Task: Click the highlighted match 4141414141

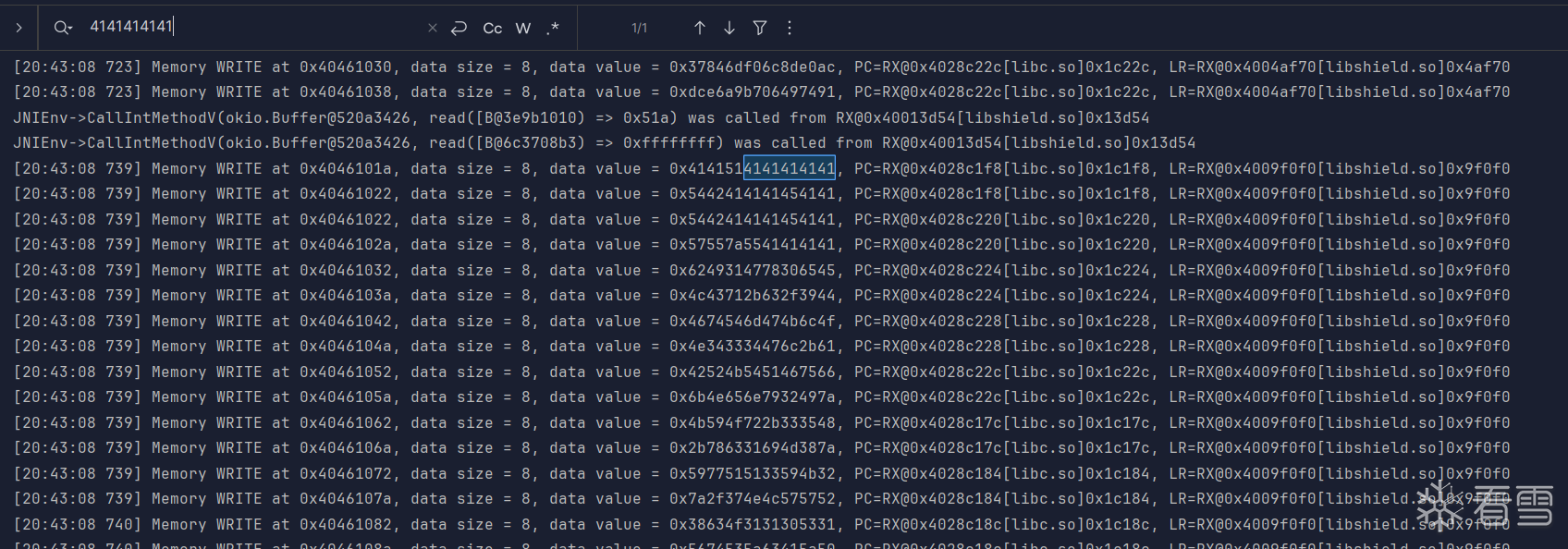Action: click(x=790, y=168)
